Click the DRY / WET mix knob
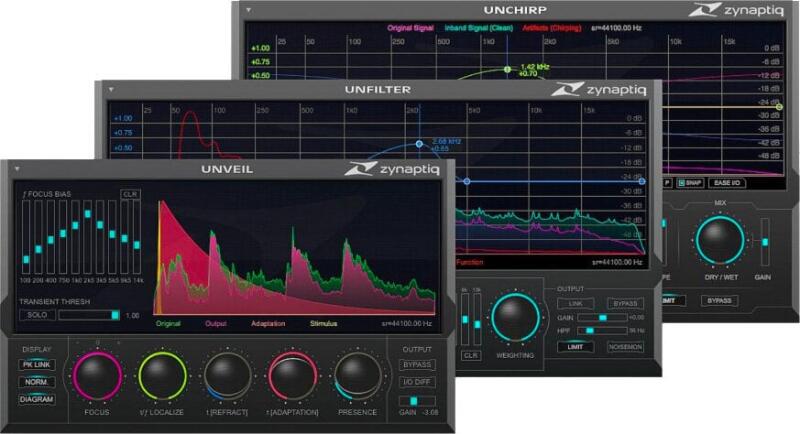800x434 pixels. pyautogui.click(x=720, y=243)
